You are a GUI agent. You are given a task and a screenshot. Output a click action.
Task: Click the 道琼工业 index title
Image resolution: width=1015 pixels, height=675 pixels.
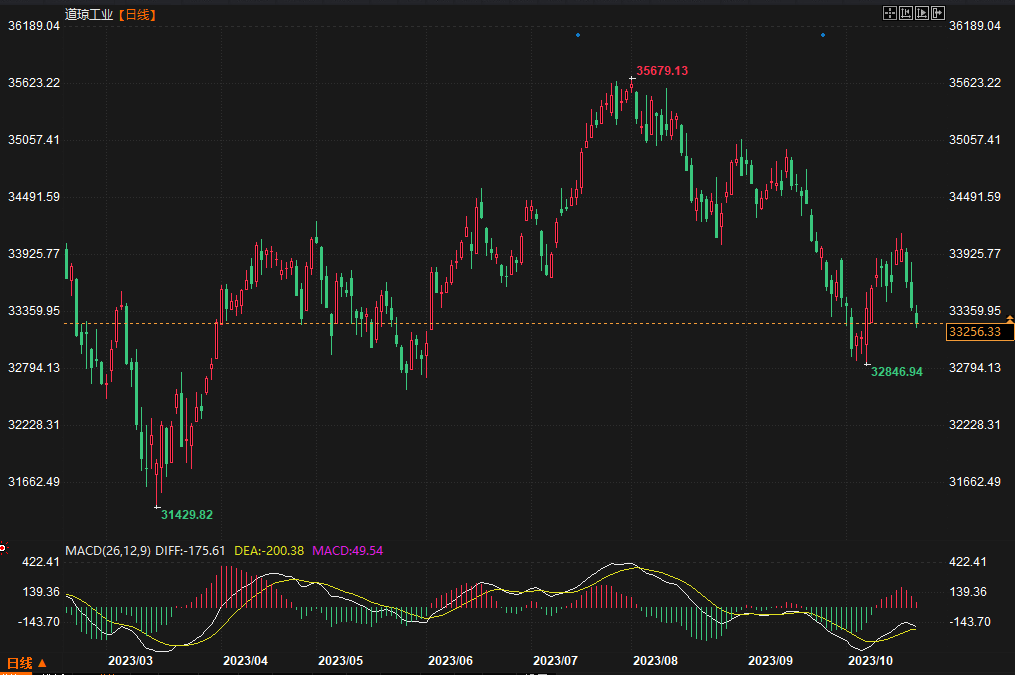(88, 14)
